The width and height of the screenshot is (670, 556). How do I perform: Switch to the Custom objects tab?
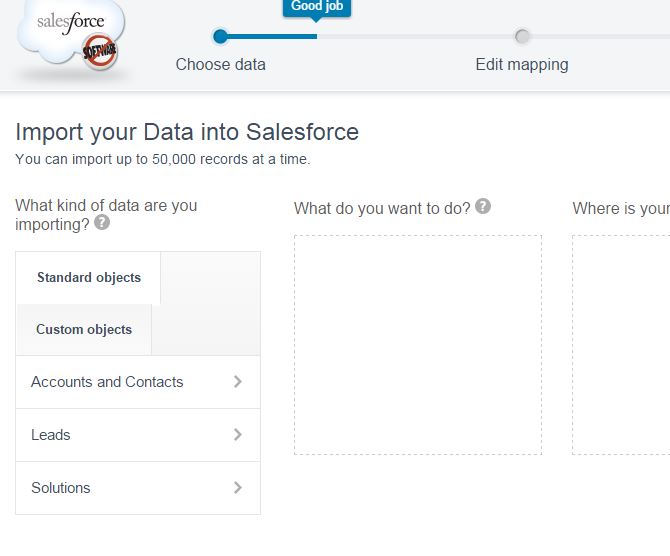tap(84, 330)
